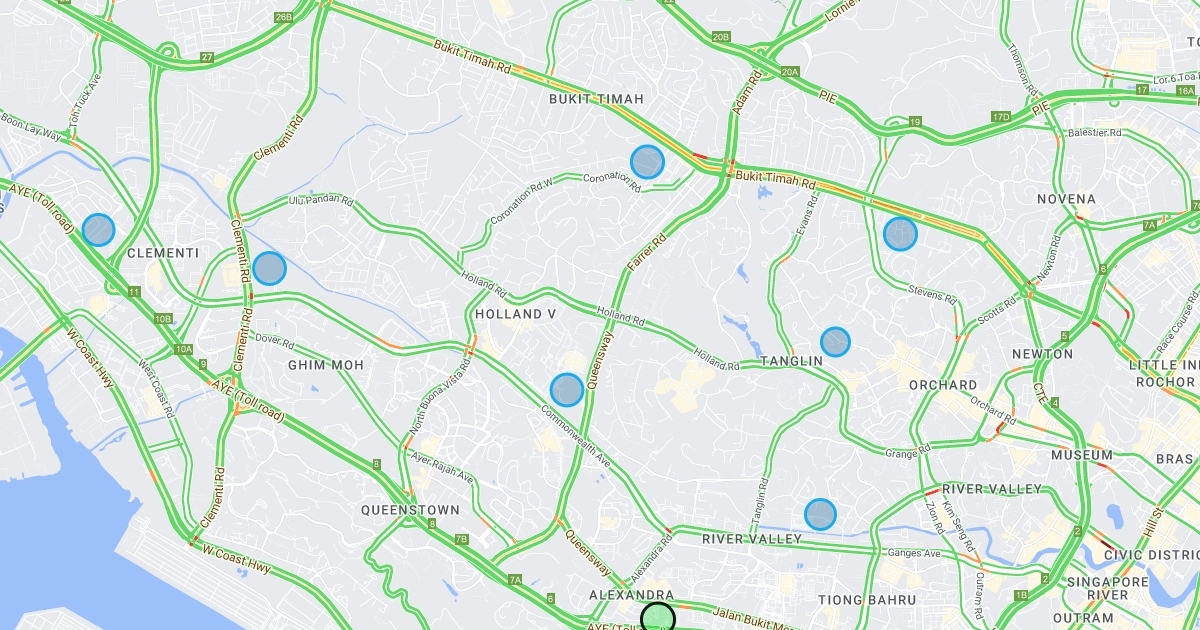
Task: Click the blue marker near the Tanglin label
Action: (x=835, y=342)
